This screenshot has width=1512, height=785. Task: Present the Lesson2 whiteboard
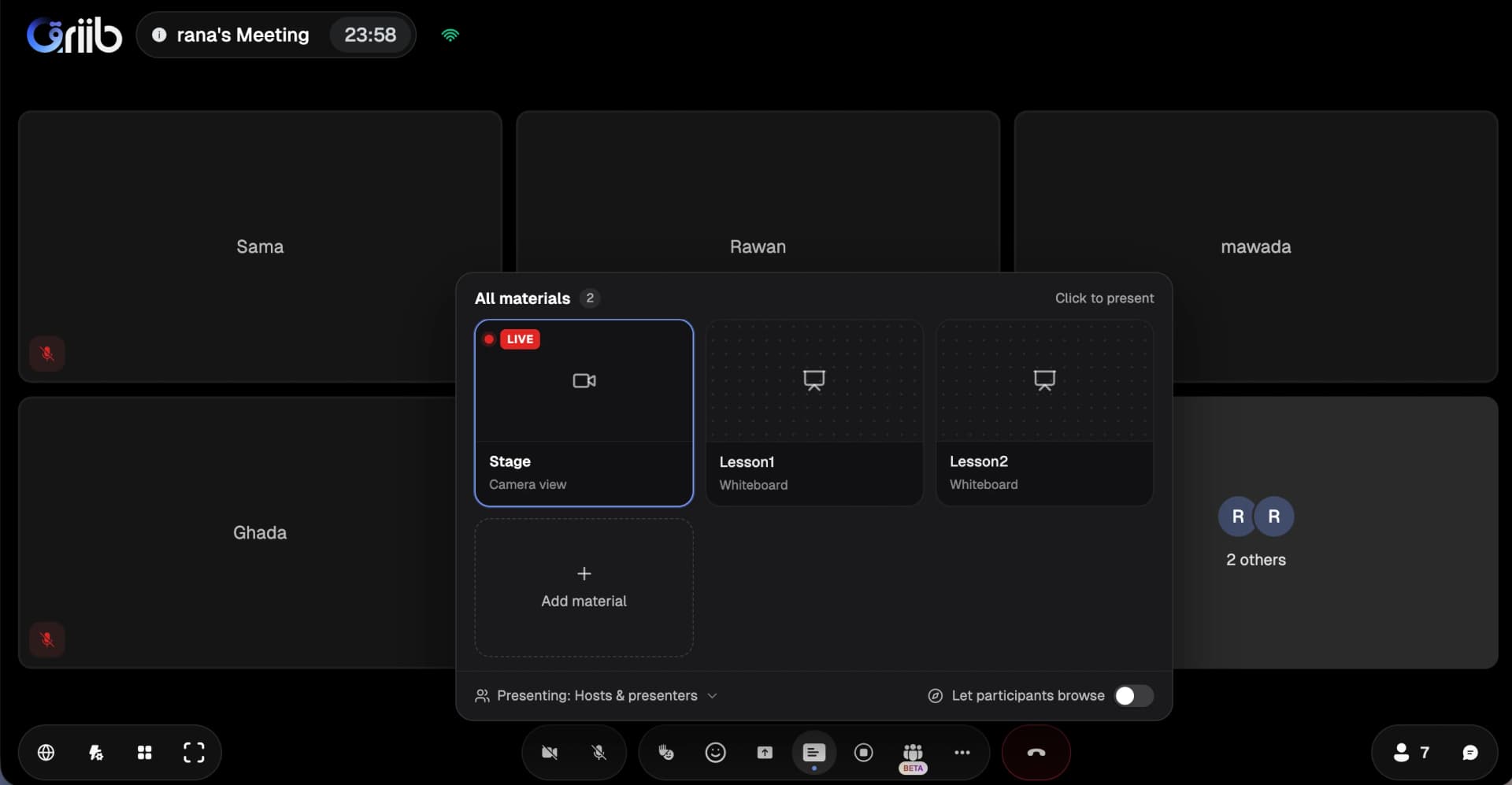[1044, 413]
